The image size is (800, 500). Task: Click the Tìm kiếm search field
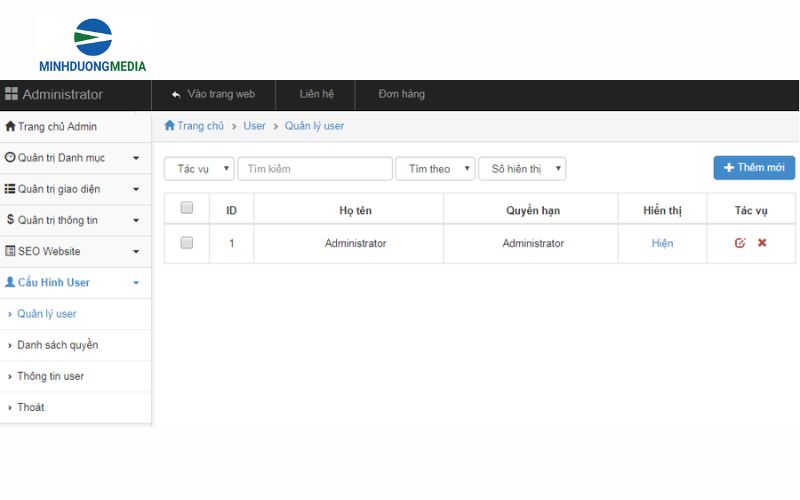[x=315, y=169]
